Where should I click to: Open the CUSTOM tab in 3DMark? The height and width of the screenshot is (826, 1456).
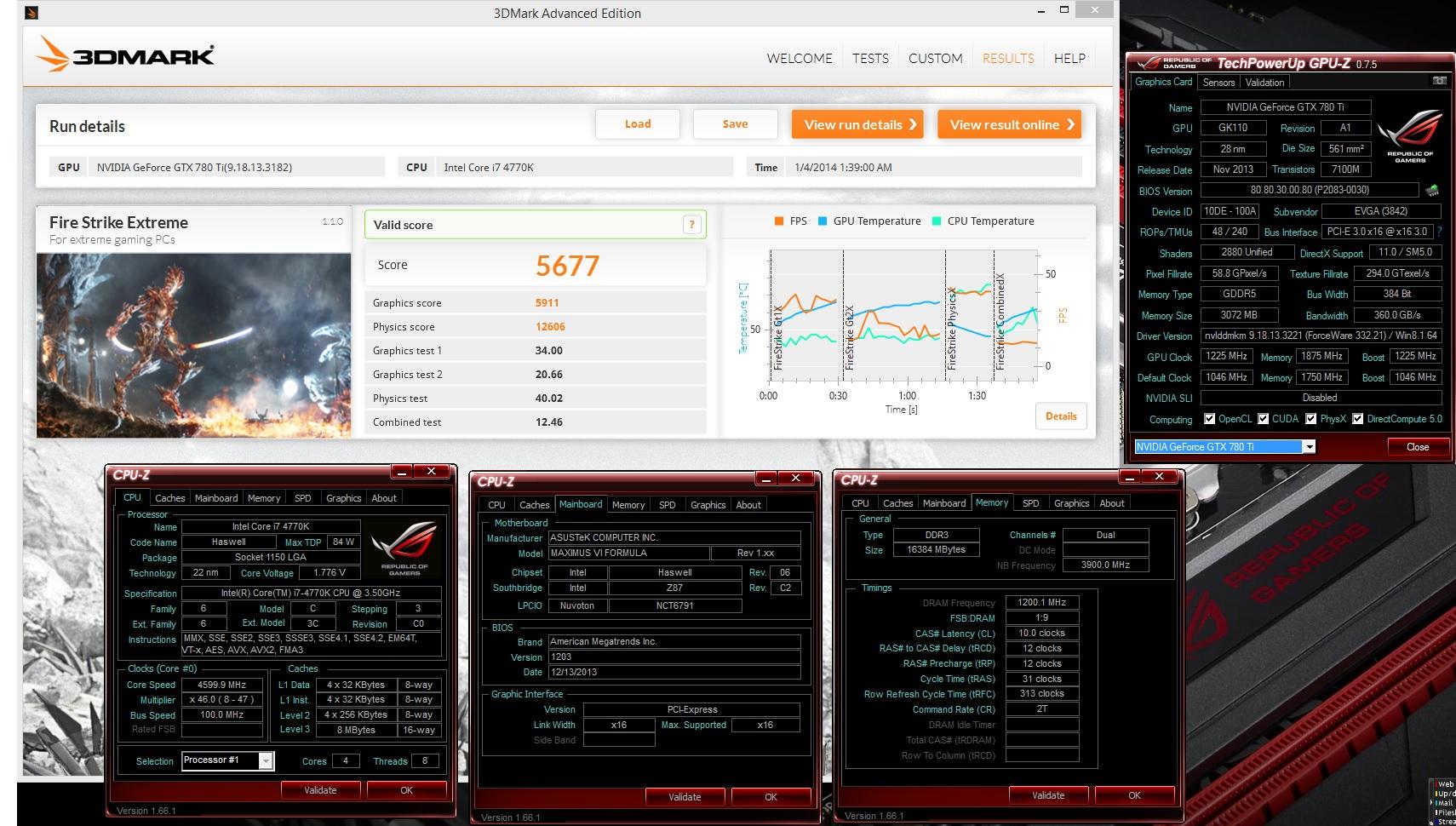click(935, 58)
